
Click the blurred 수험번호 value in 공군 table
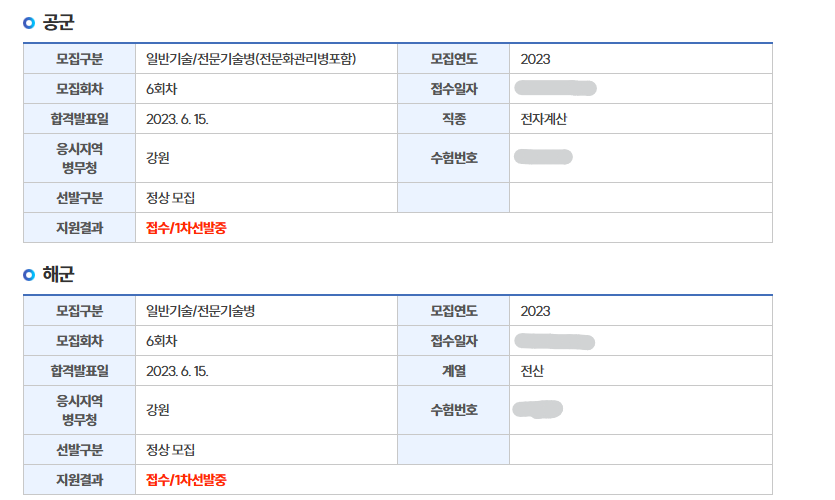(x=543, y=156)
